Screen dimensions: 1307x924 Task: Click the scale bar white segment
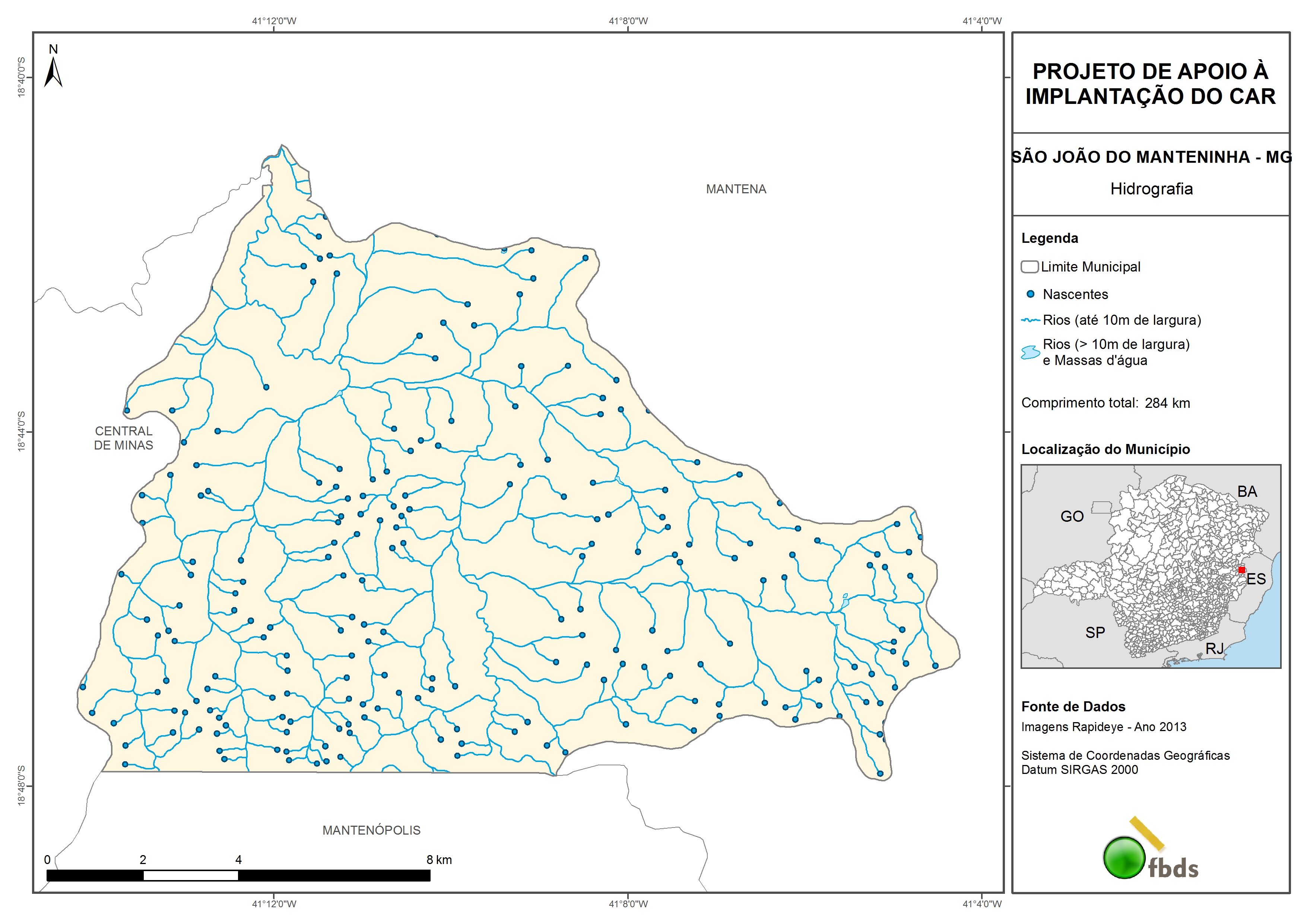point(190,876)
